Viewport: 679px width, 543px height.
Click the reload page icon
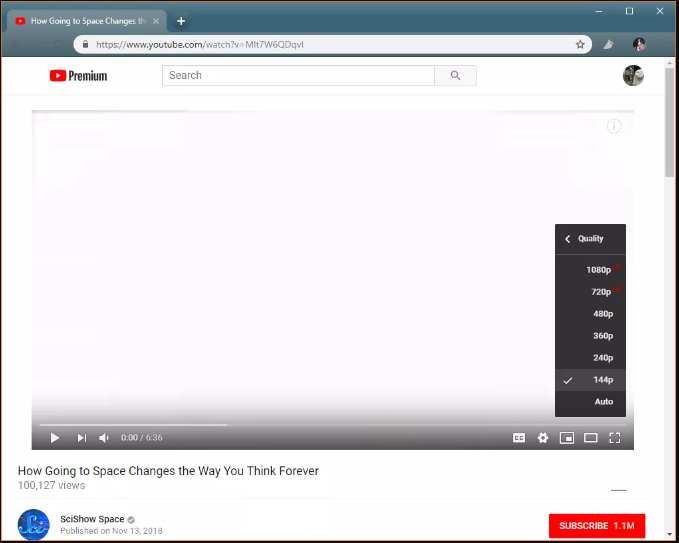pos(58,44)
